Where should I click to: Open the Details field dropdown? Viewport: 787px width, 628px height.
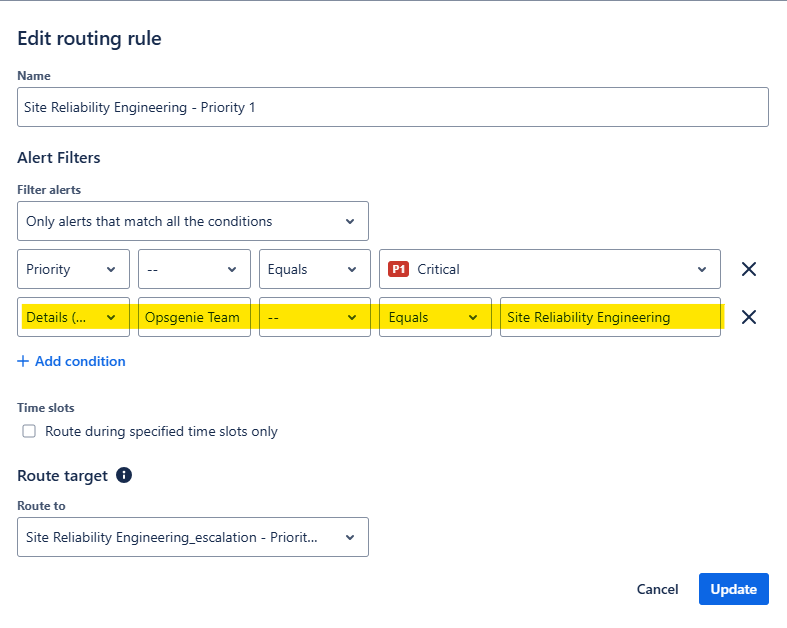(73, 317)
